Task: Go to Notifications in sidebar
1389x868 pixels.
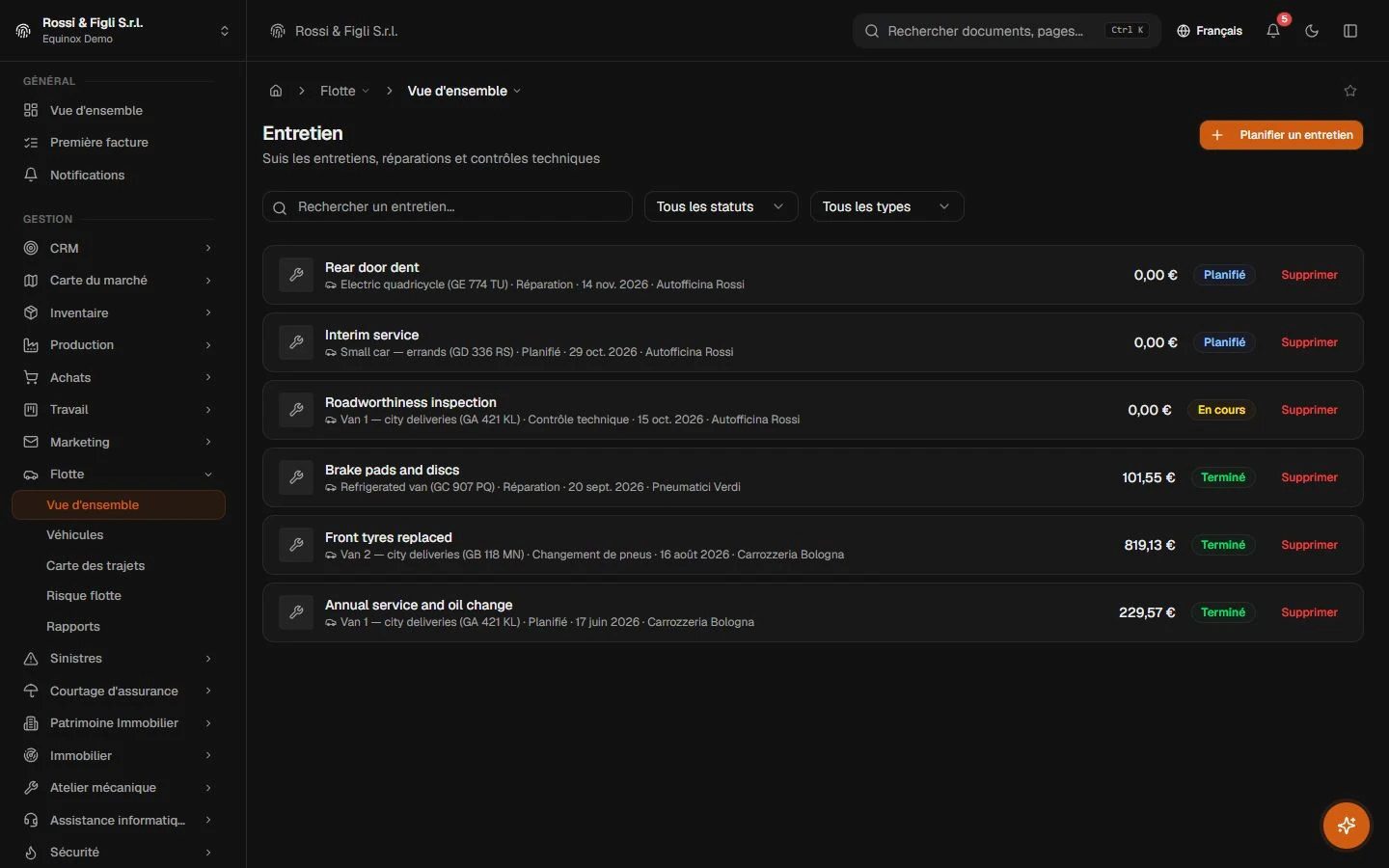Action: (x=119, y=175)
